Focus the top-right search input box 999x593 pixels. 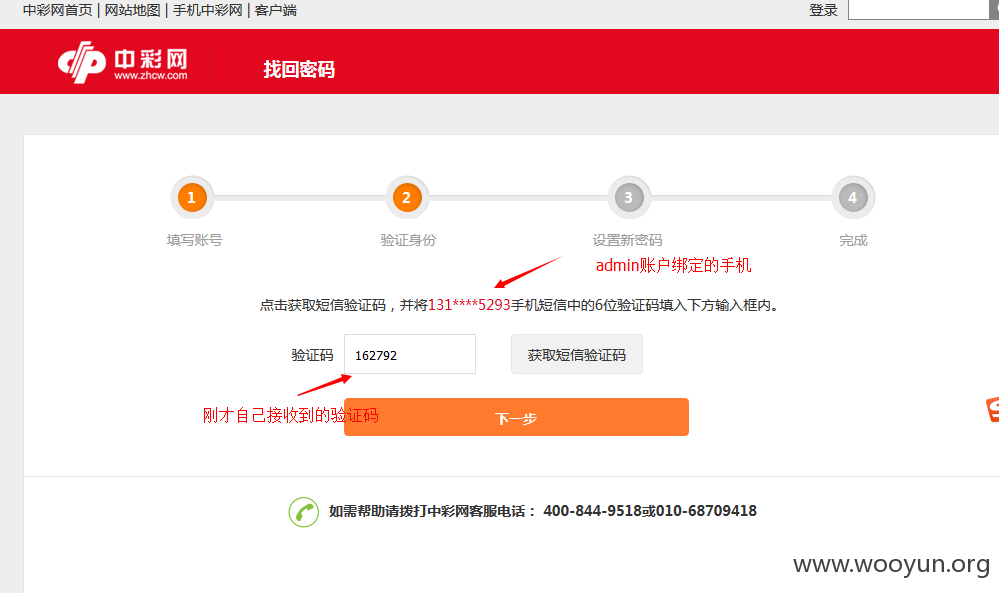click(x=919, y=10)
